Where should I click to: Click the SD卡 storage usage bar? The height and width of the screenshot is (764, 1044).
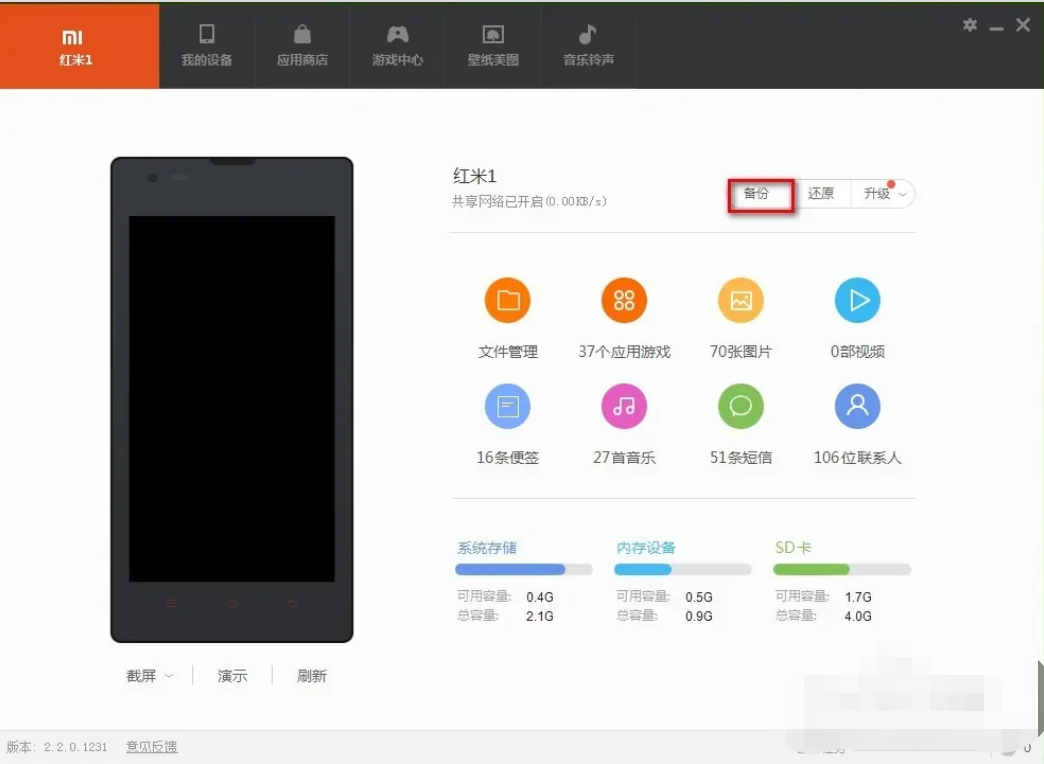click(x=842, y=570)
